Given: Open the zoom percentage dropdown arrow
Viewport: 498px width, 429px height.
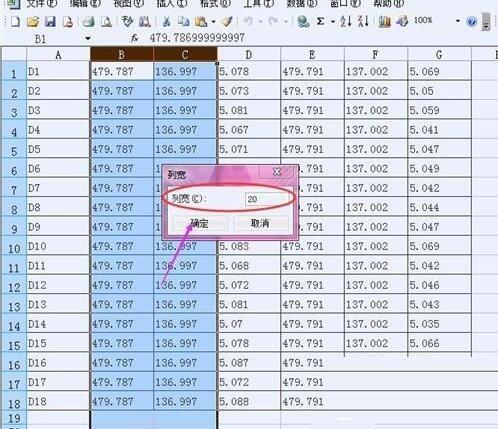Looking at the screenshot, I should point(458,21).
